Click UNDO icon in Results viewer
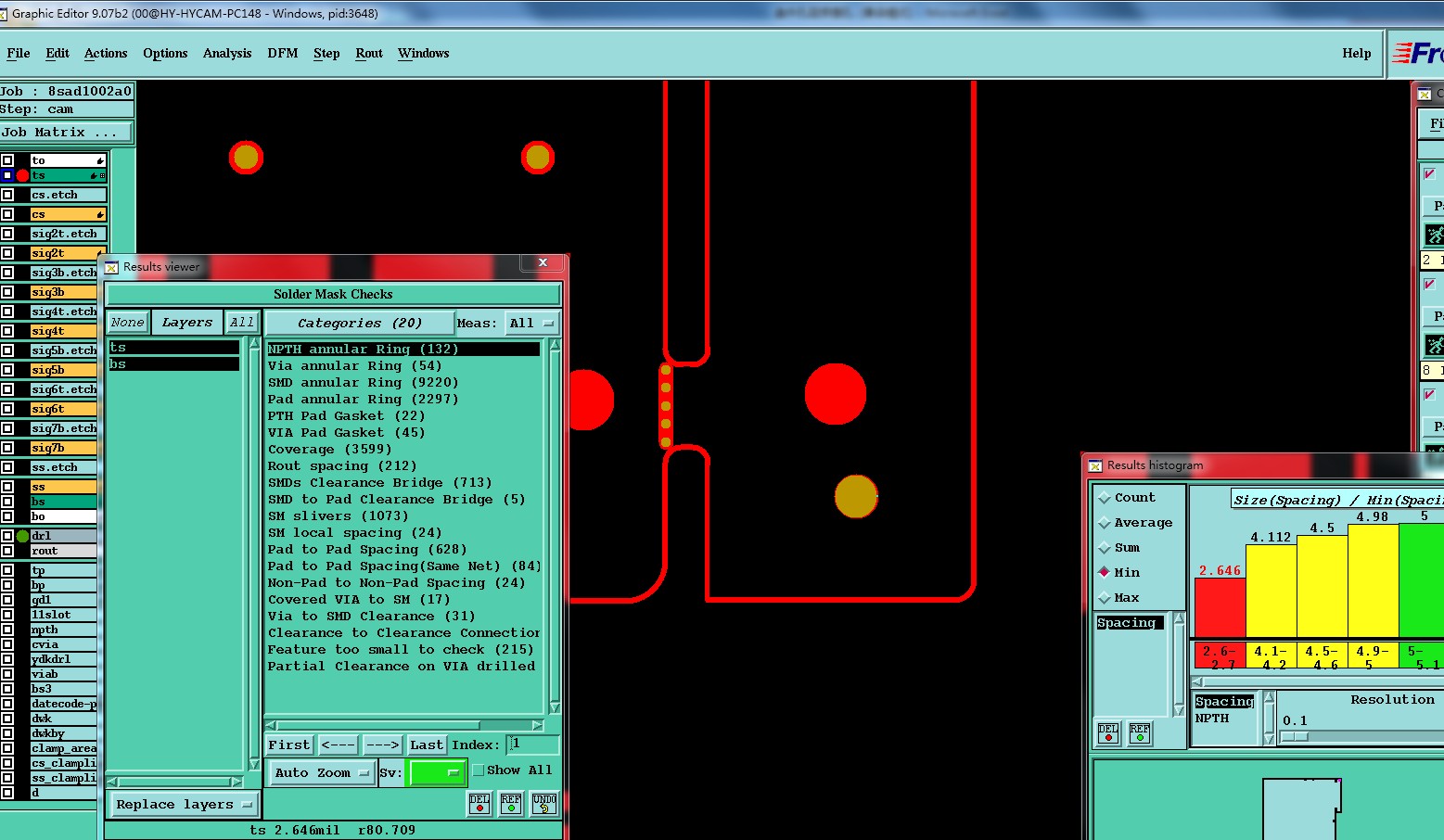The height and width of the screenshot is (840, 1444). [544, 804]
